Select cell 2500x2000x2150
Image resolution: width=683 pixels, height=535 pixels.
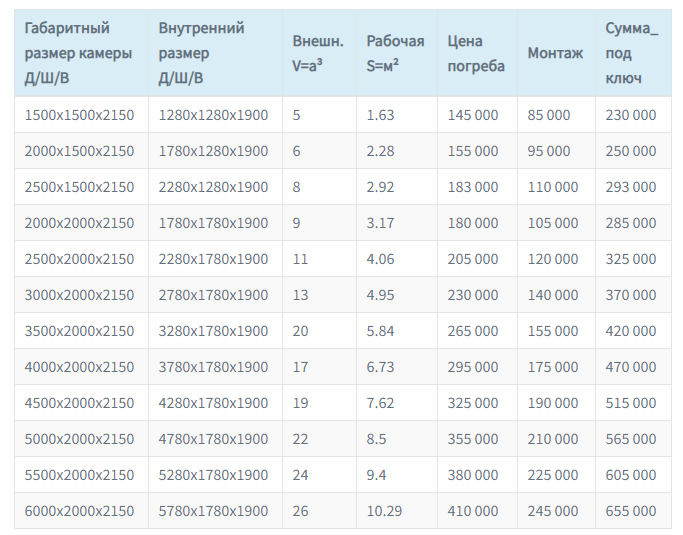(x=79, y=259)
